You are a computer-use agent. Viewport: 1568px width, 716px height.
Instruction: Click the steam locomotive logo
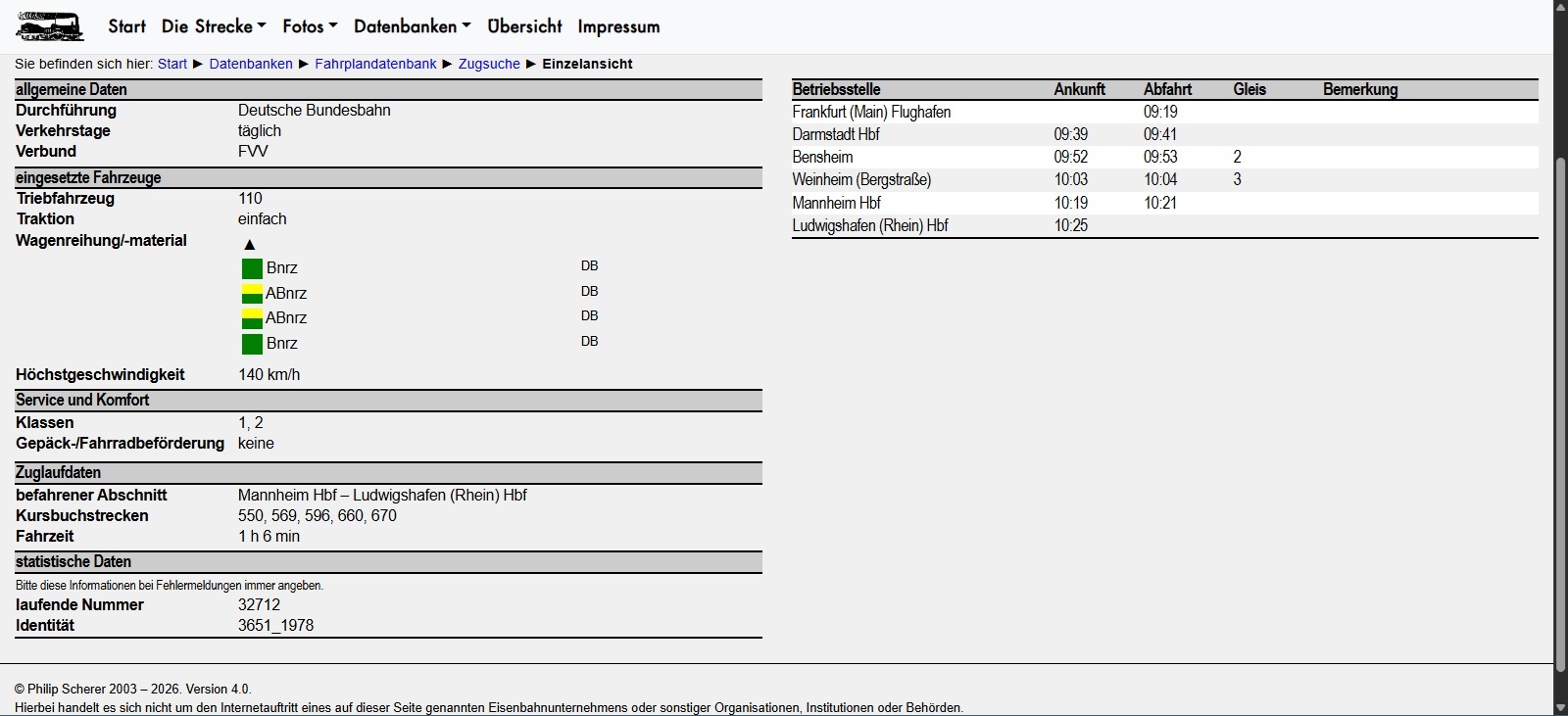pyautogui.click(x=50, y=26)
